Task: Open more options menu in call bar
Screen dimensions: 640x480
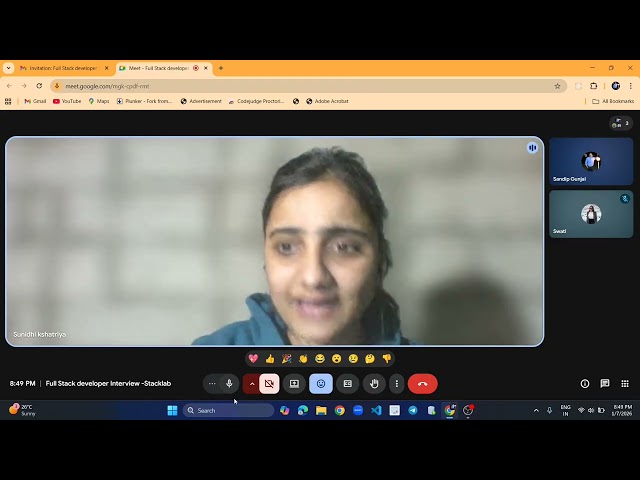Action: (x=397, y=384)
